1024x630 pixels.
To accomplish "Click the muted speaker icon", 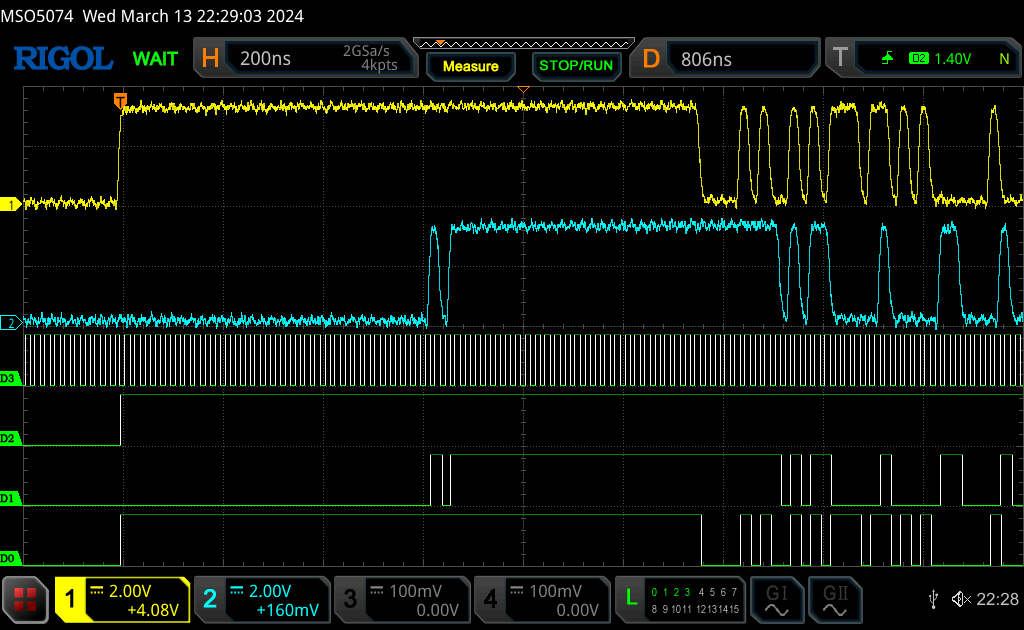I will [x=961, y=599].
